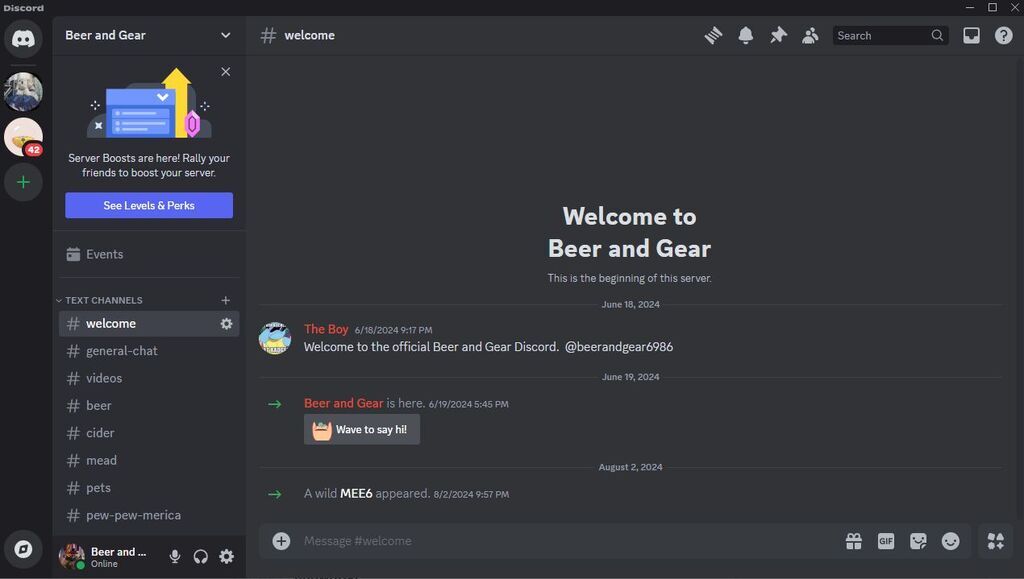The width and height of the screenshot is (1024, 579).
Task: Open the gift Nitro icon
Action: tap(853, 541)
